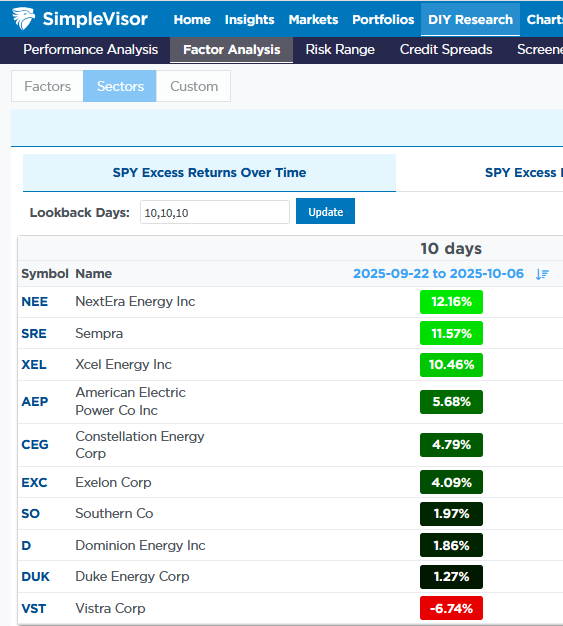The height and width of the screenshot is (626, 563).
Task: Click the 11.57% value cell for Sempra
Action: (451, 333)
